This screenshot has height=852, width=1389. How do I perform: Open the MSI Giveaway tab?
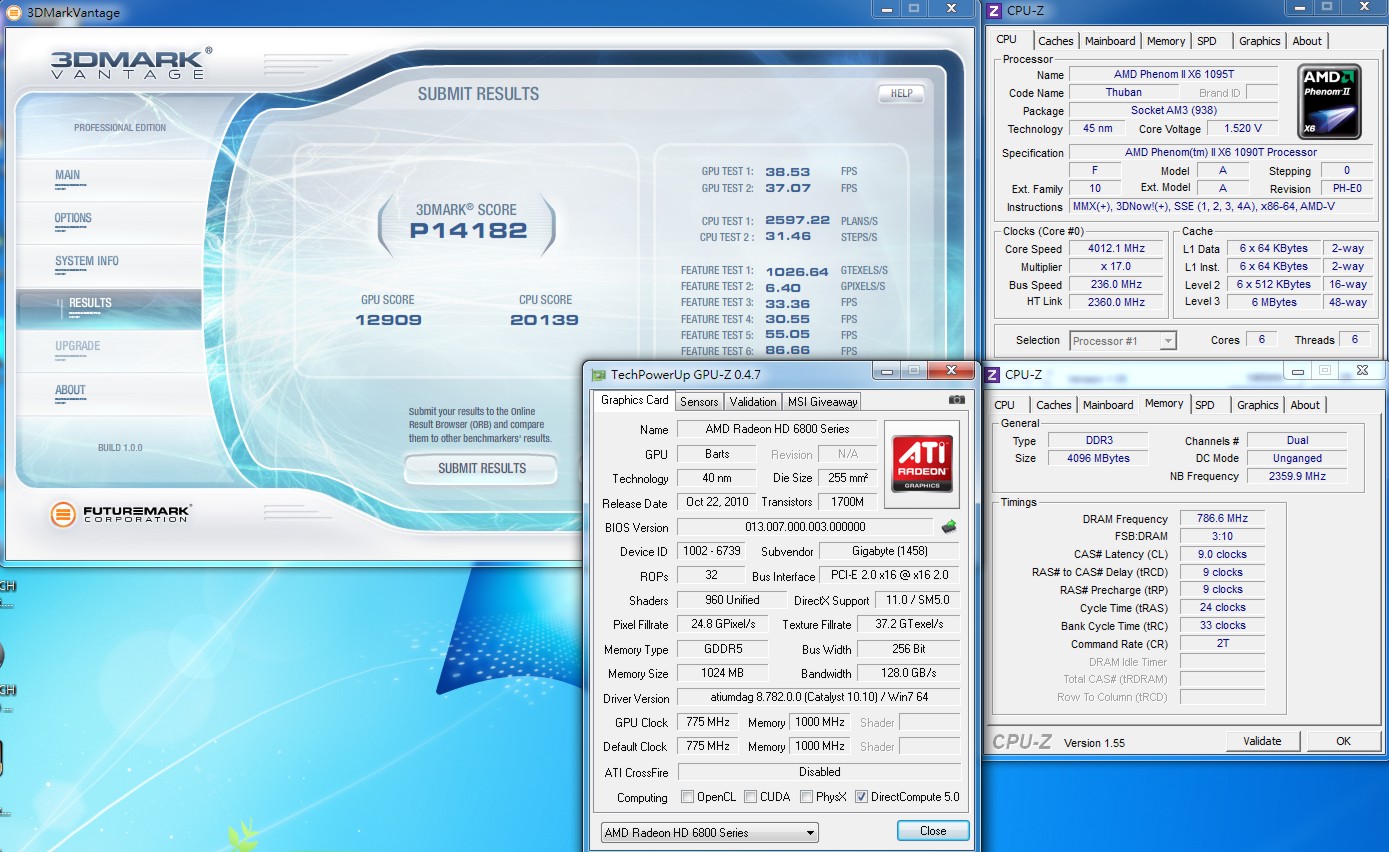pos(822,402)
